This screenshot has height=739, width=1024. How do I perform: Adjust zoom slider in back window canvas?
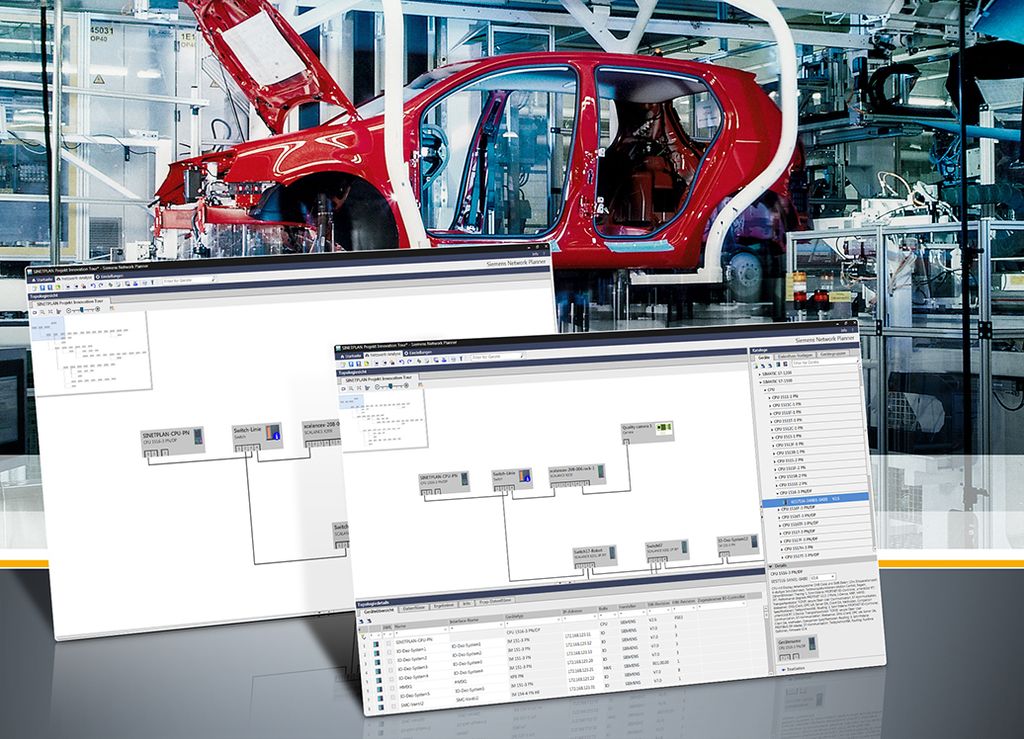tap(82, 309)
